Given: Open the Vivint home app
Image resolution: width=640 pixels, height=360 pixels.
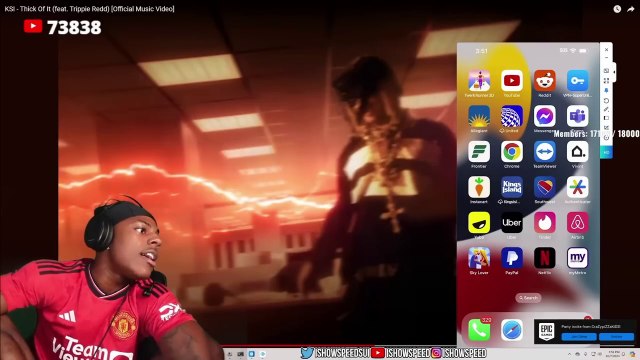Looking at the screenshot, I should point(577,151).
